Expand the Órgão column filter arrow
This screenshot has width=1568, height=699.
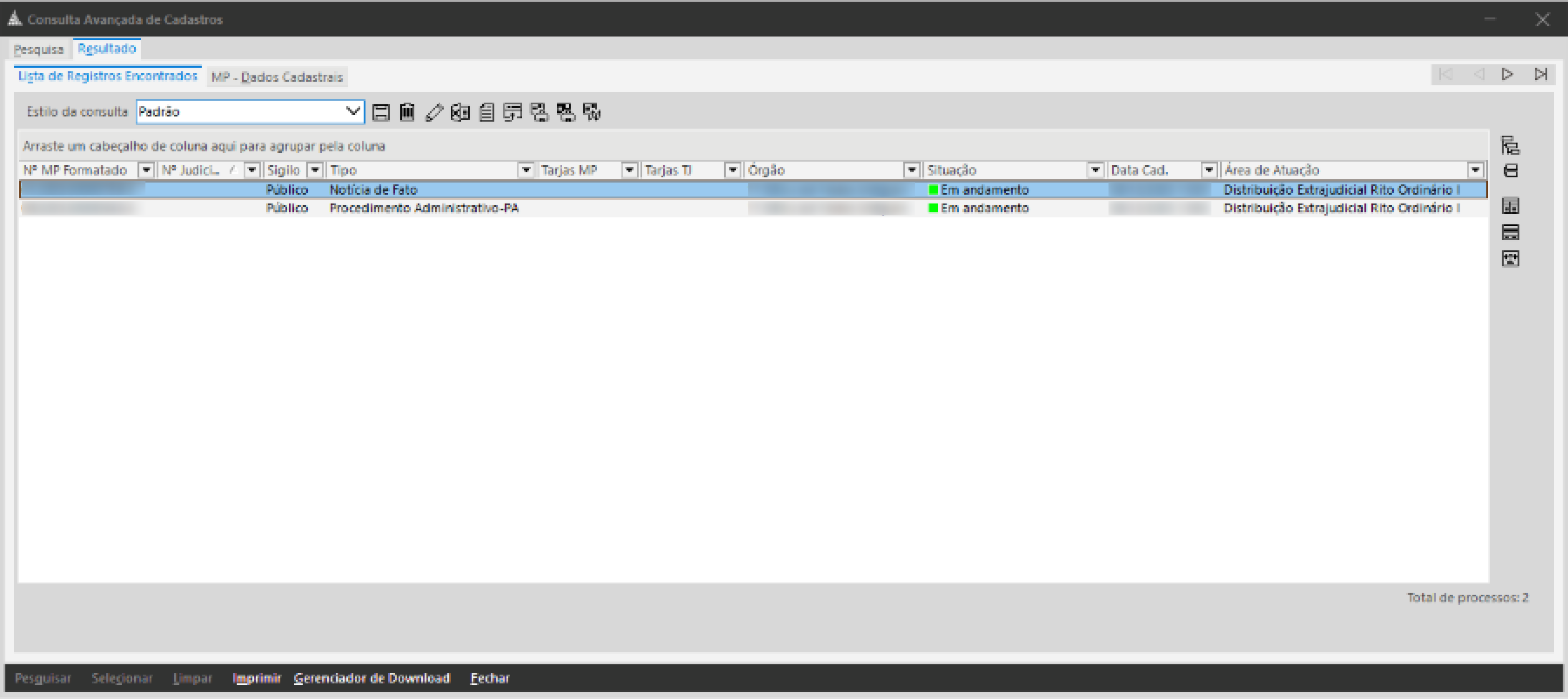(x=911, y=170)
